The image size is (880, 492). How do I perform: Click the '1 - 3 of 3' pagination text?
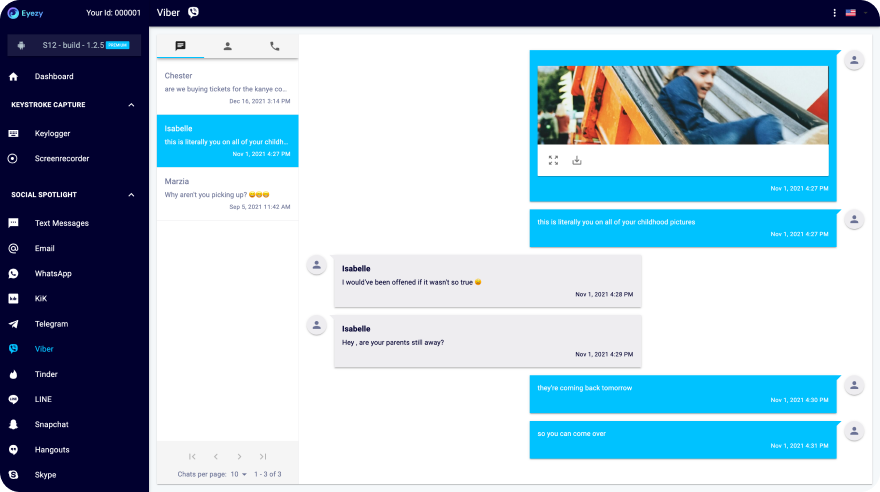pos(268,475)
